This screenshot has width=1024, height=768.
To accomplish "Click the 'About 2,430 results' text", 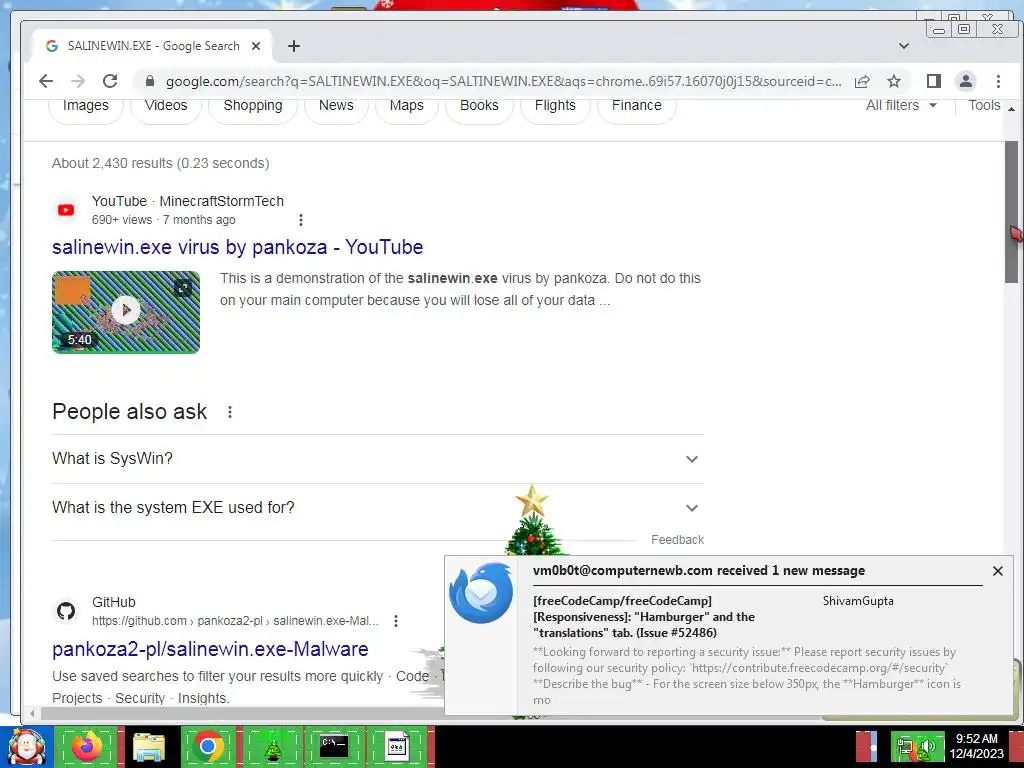I will coord(161,163).
